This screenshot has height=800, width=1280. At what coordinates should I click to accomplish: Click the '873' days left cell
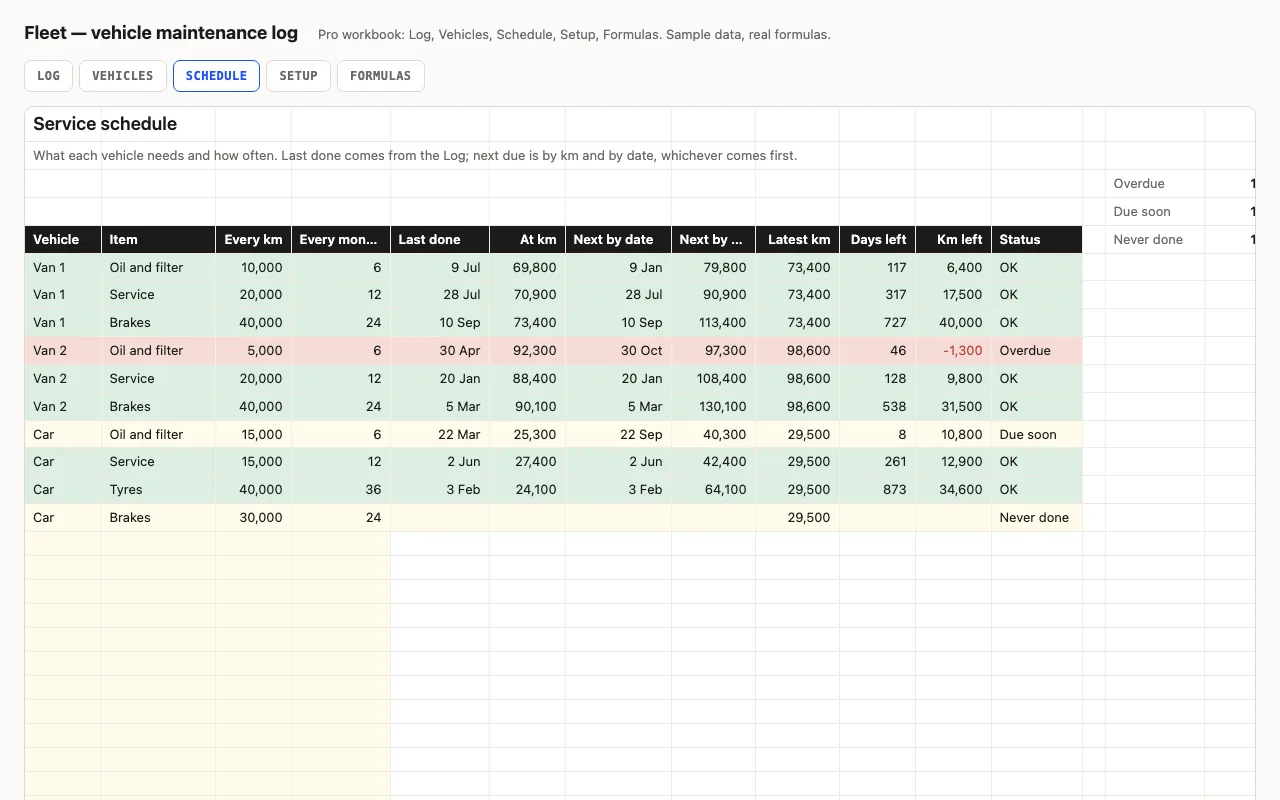pyautogui.click(x=878, y=490)
